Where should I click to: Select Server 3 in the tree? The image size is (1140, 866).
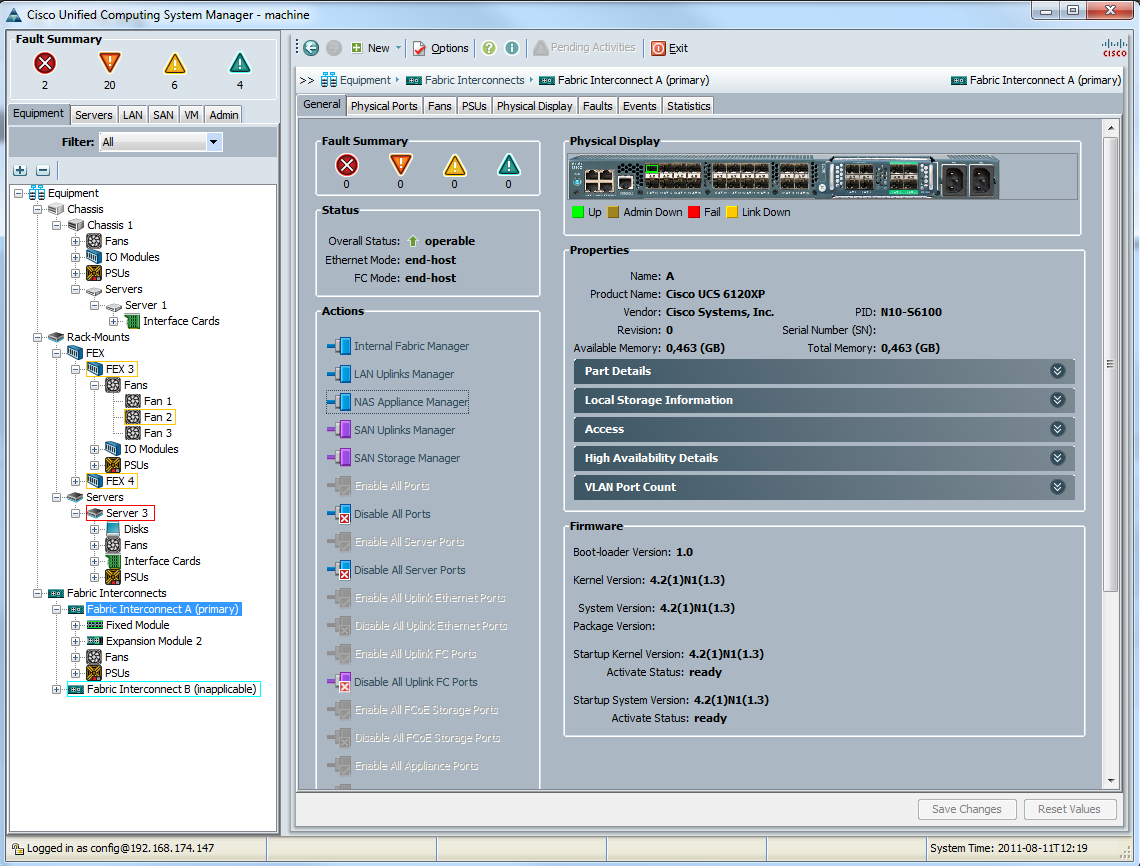coord(120,513)
